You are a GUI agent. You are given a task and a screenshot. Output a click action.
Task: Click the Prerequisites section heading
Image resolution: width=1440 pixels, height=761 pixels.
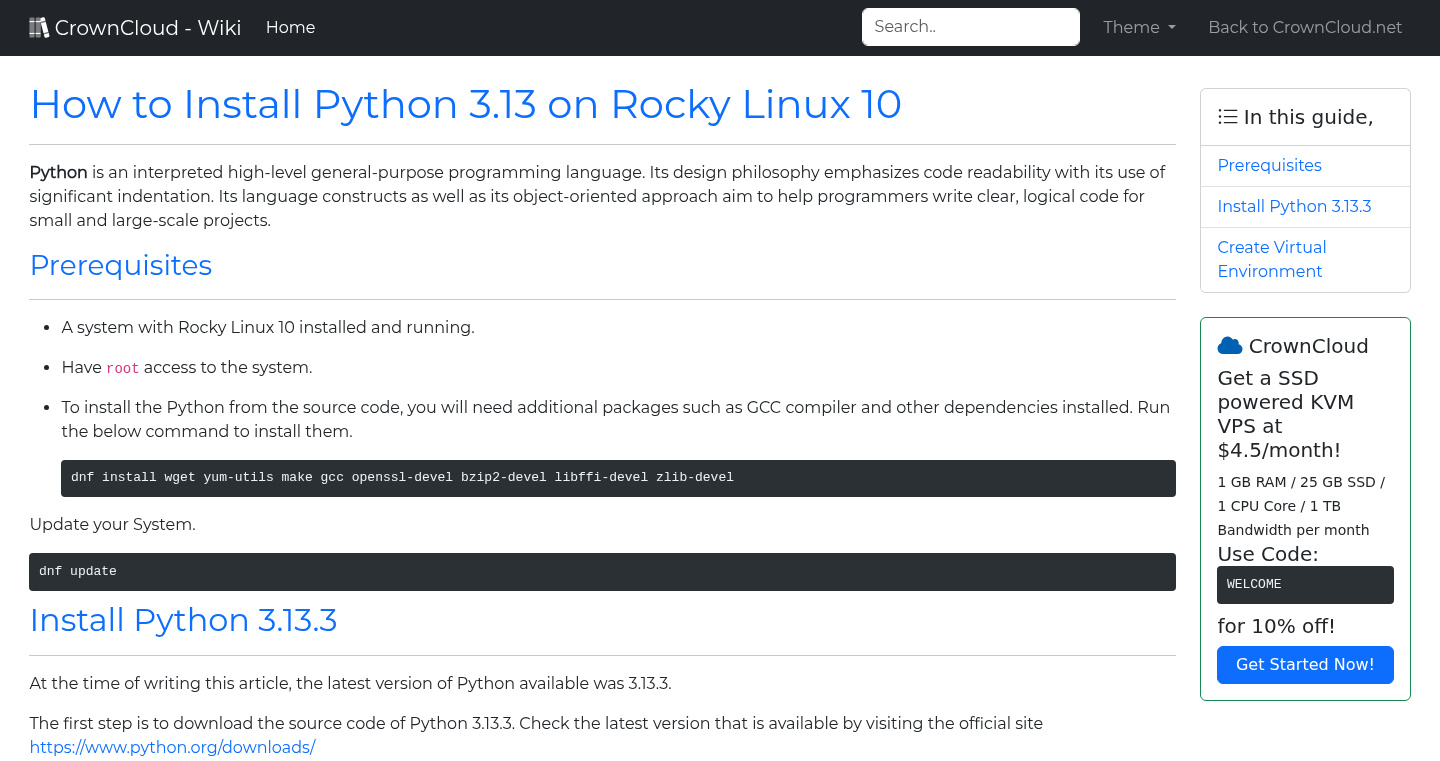click(121, 265)
